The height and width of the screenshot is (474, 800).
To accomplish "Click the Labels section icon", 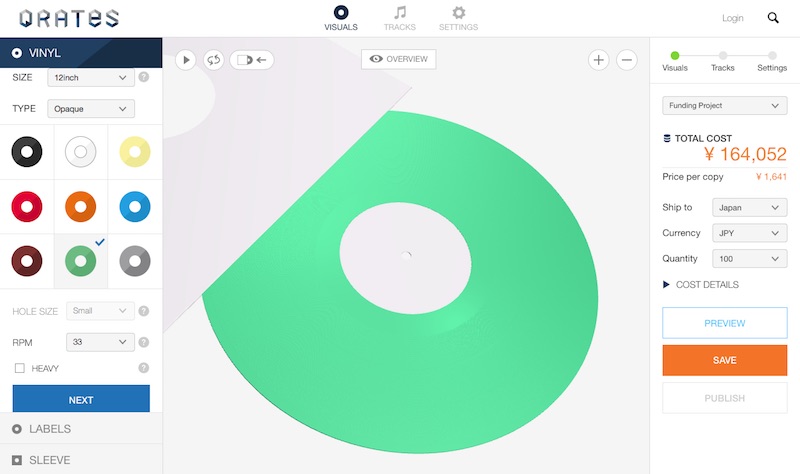I will (17, 429).
